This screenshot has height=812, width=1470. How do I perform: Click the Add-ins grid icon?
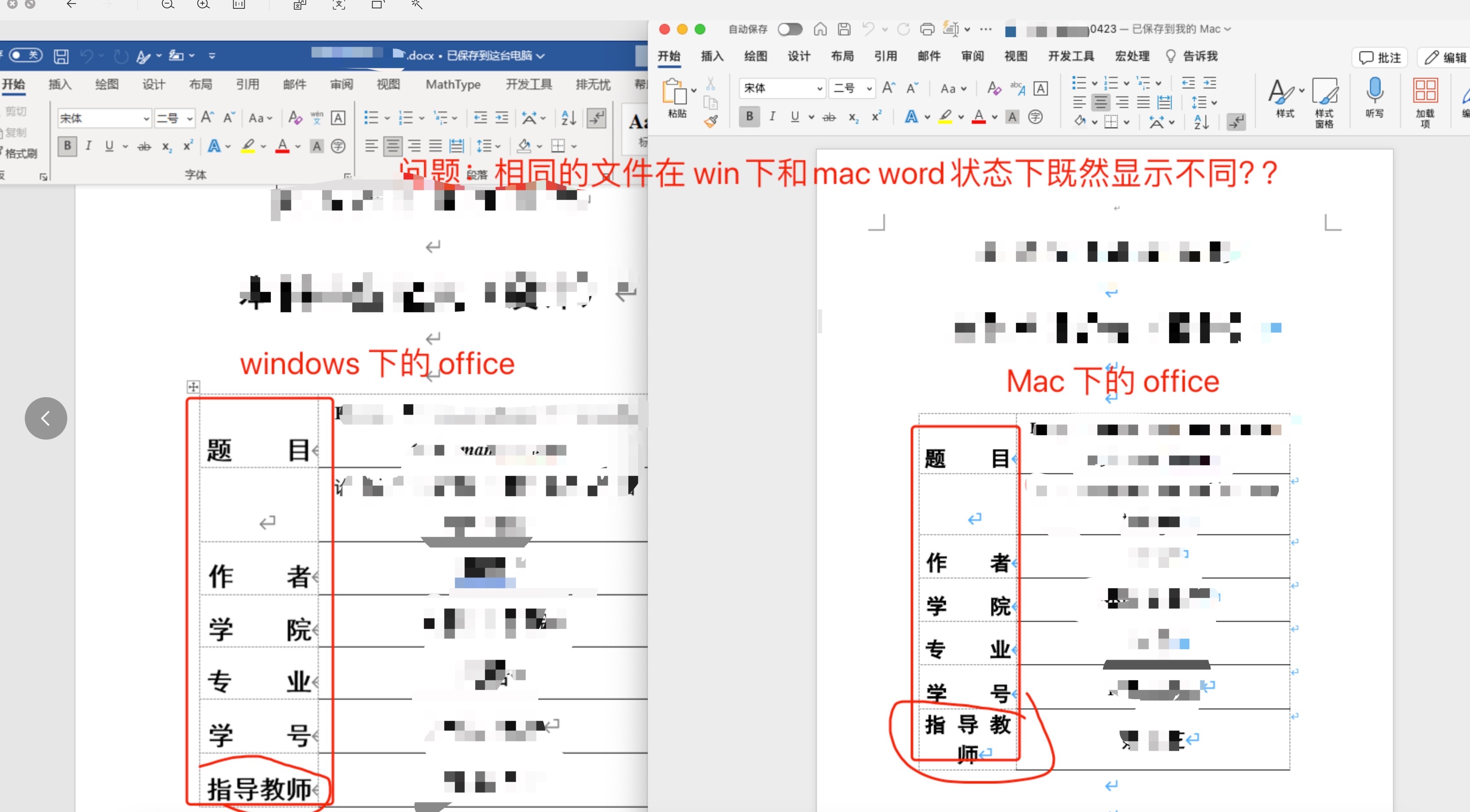(1425, 91)
